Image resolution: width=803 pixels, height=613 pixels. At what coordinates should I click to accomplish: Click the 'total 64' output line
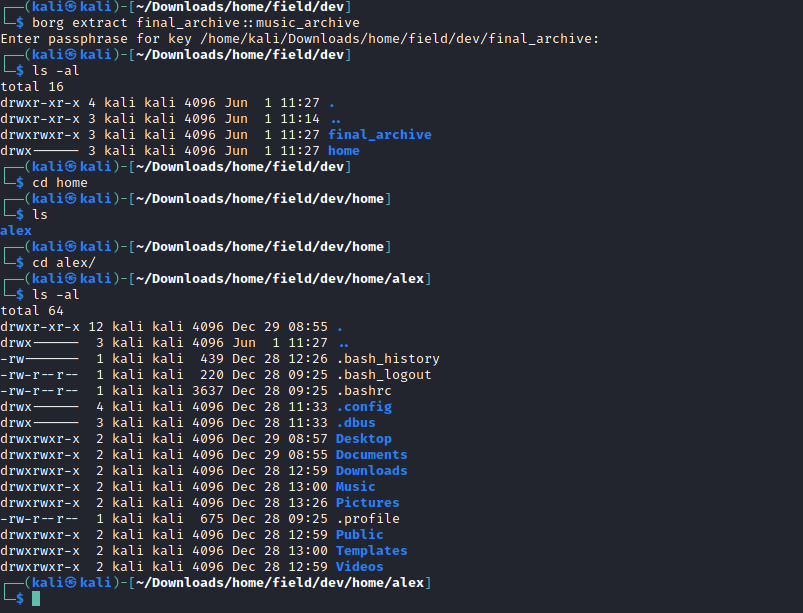tap(32, 311)
